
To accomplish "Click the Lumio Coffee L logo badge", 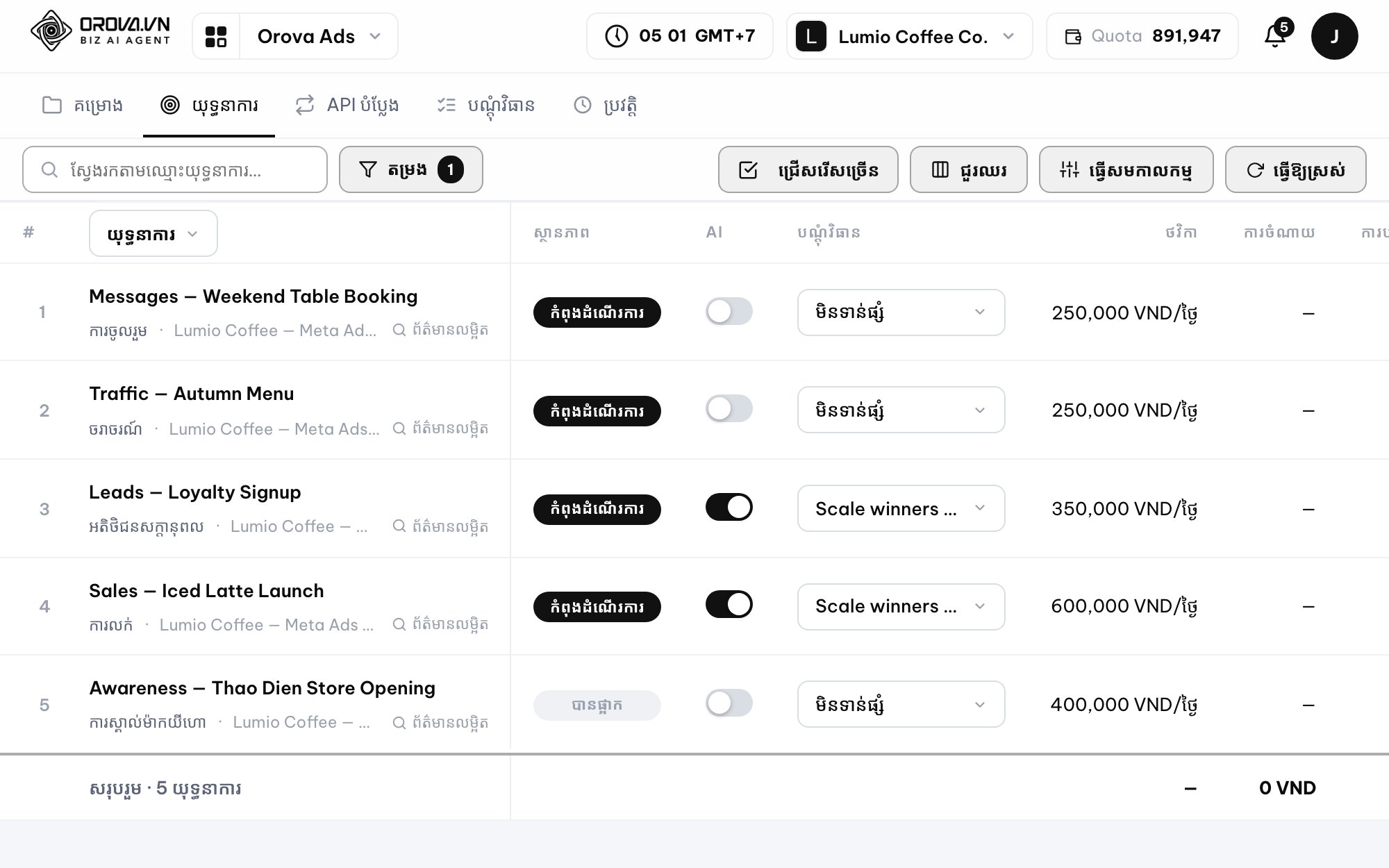I will click(x=810, y=37).
